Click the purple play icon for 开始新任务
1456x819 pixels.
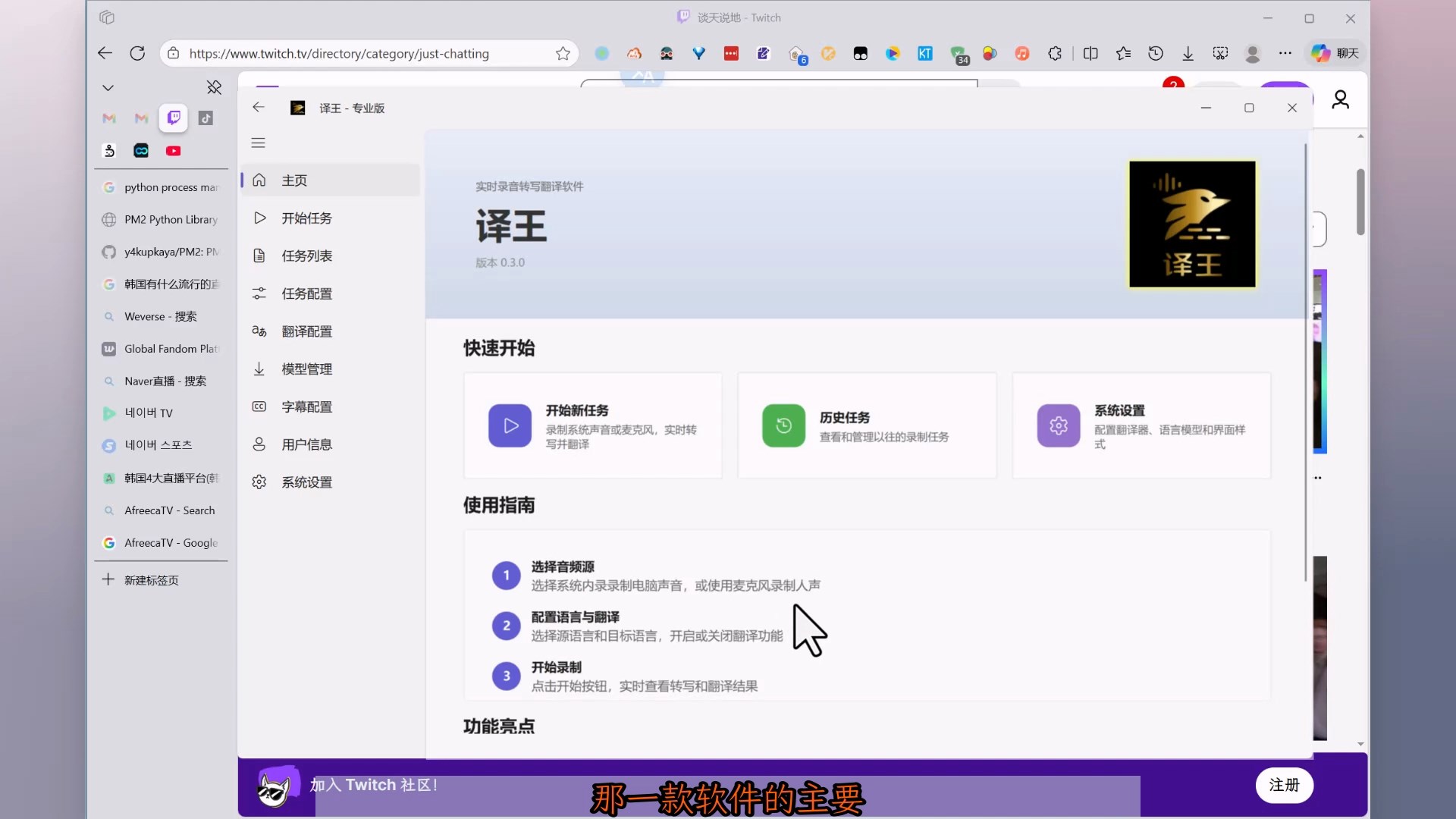510,425
